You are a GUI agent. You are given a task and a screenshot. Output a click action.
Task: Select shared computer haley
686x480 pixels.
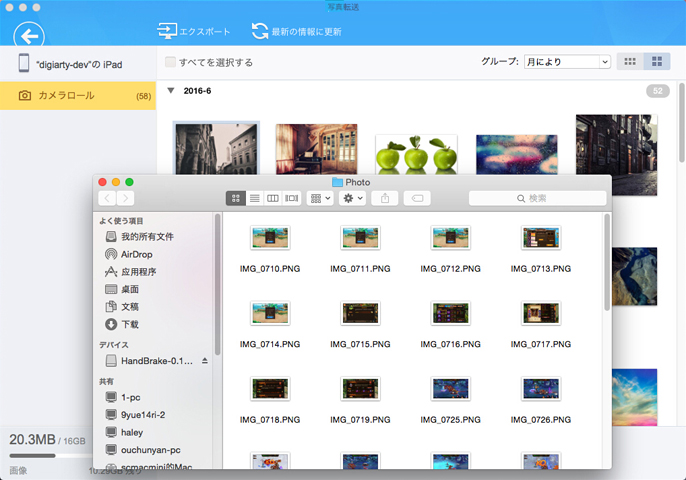tap(125, 432)
